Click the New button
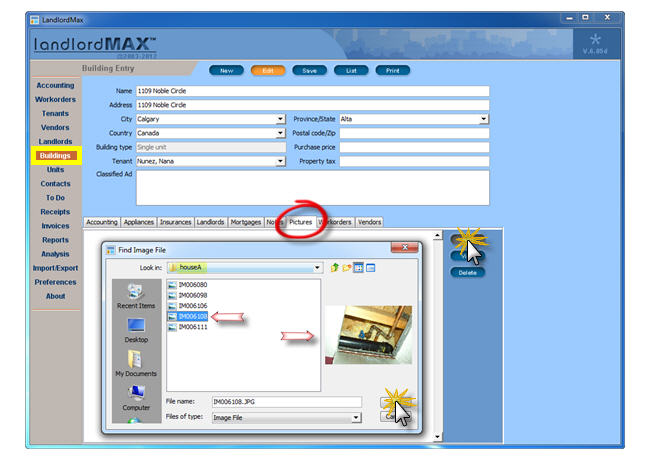650x460 pixels. pyautogui.click(x=226, y=70)
